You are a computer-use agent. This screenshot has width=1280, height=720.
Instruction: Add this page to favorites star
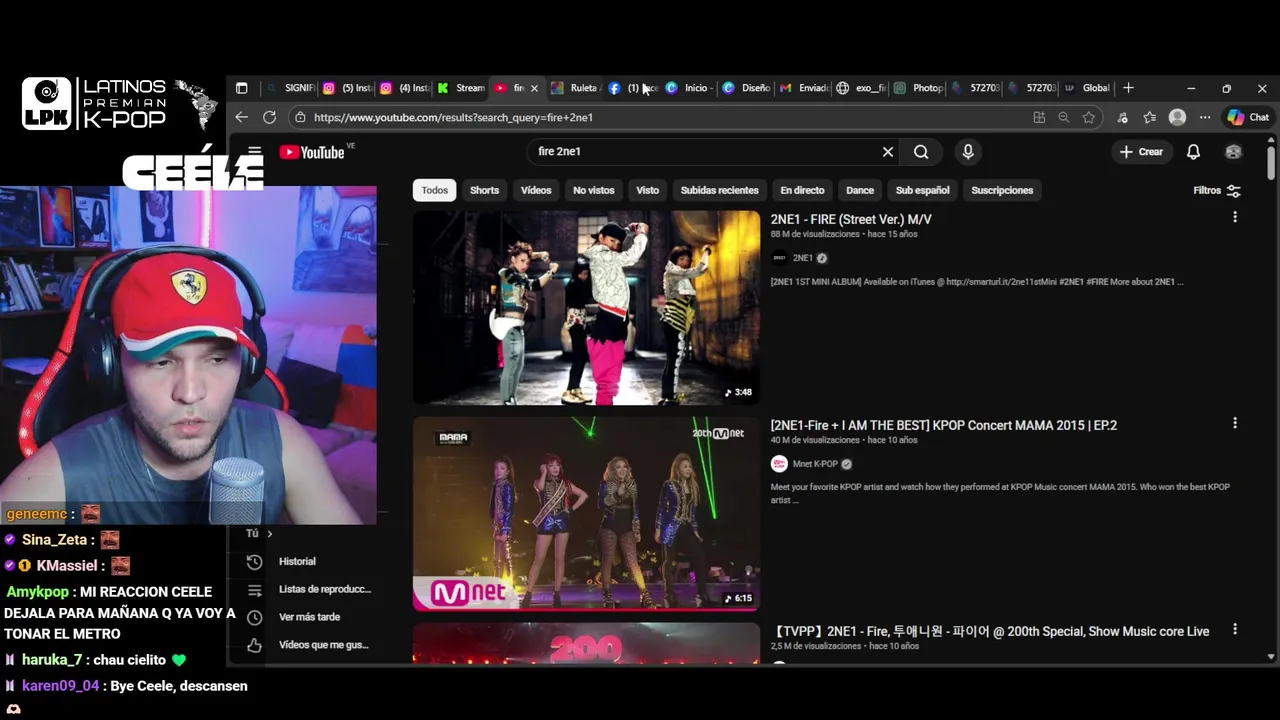pyautogui.click(x=1088, y=117)
